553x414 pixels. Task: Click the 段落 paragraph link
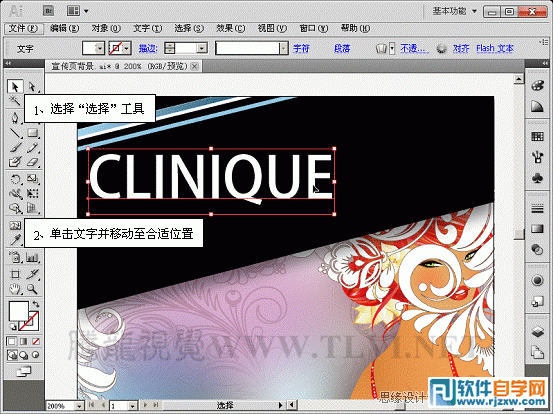[x=342, y=48]
